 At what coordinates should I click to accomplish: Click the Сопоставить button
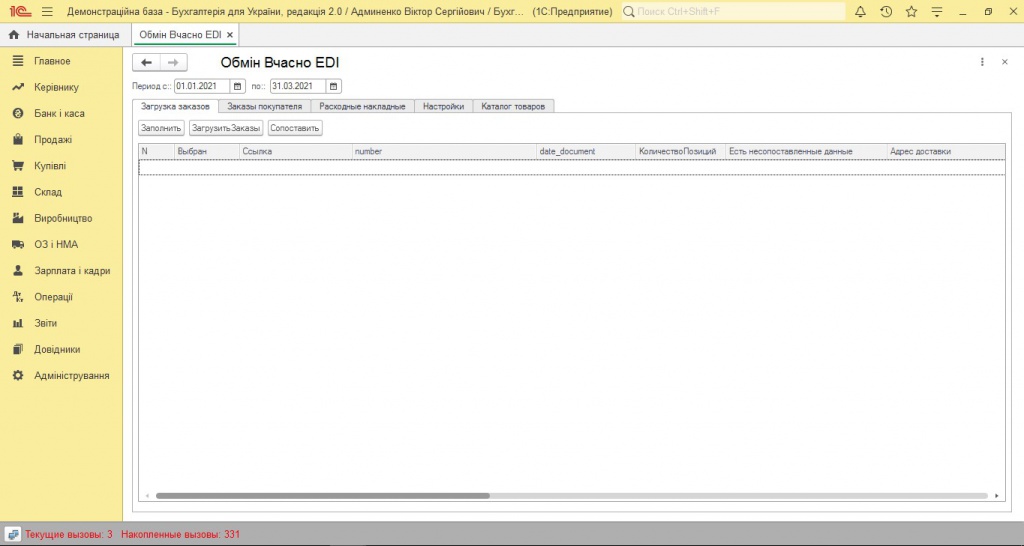(x=295, y=128)
